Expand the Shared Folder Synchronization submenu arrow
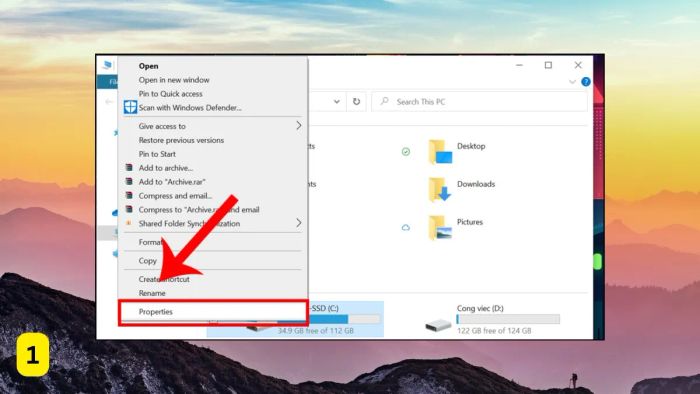 coord(299,223)
